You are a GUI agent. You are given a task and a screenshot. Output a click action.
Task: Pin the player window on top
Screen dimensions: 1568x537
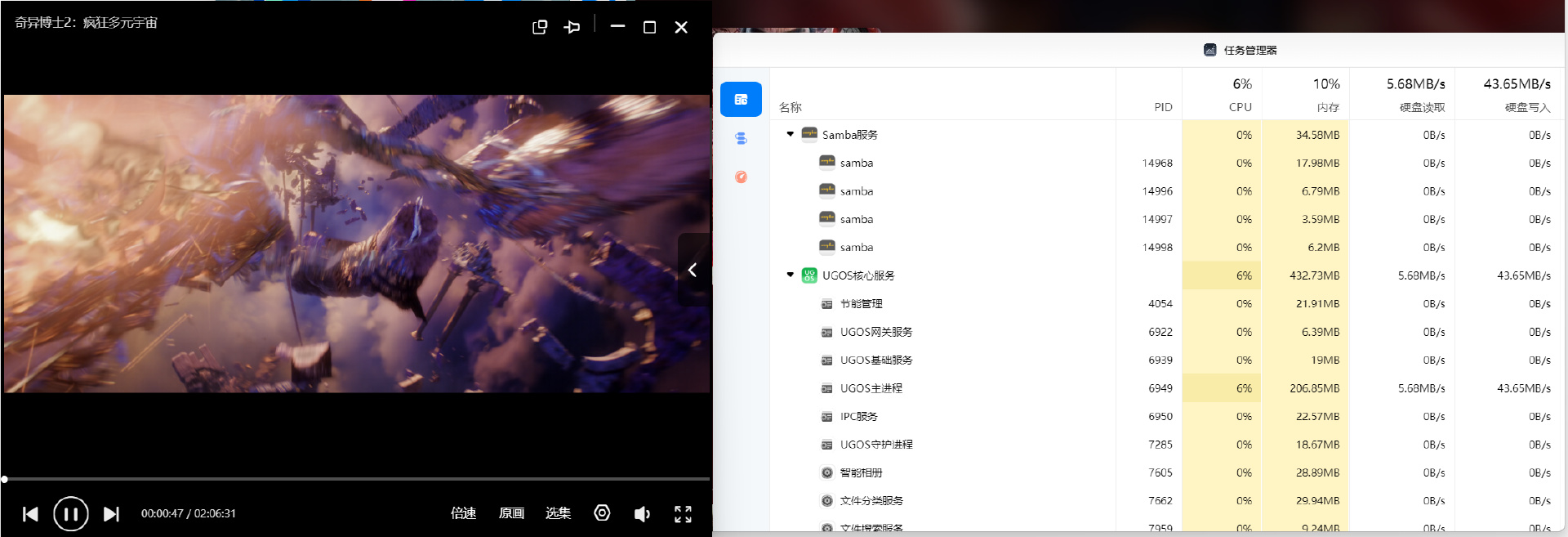coord(572,27)
